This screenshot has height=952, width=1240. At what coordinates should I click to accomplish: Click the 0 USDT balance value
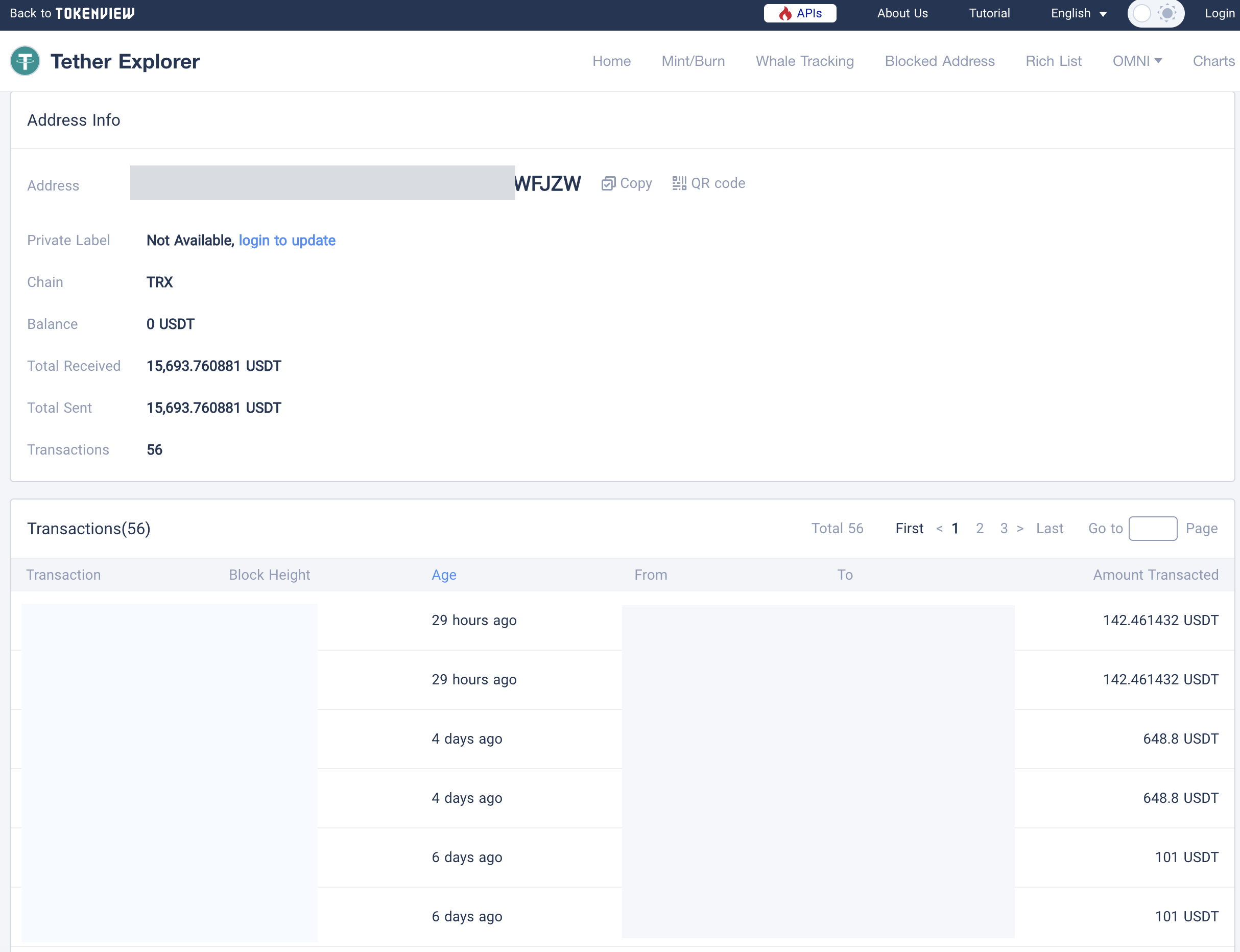pyautogui.click(x=170, y=324)
